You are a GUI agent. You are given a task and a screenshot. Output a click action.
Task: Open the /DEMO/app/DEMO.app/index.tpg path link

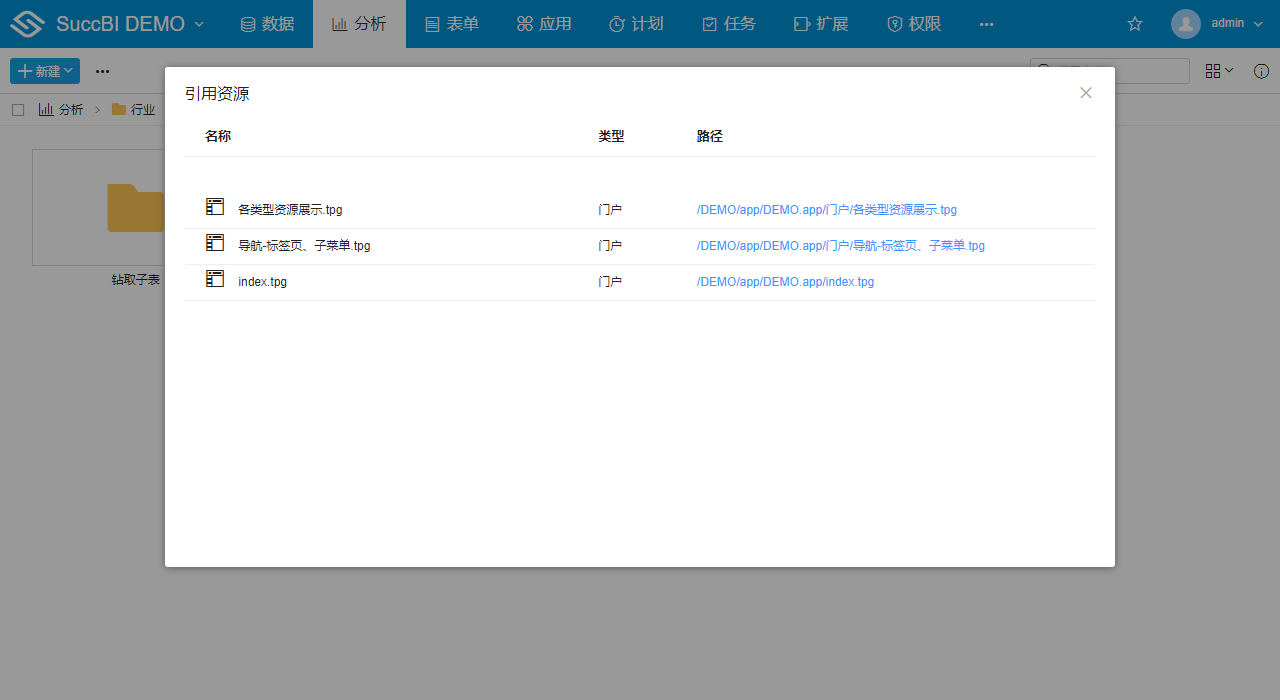tap(785, 282)
